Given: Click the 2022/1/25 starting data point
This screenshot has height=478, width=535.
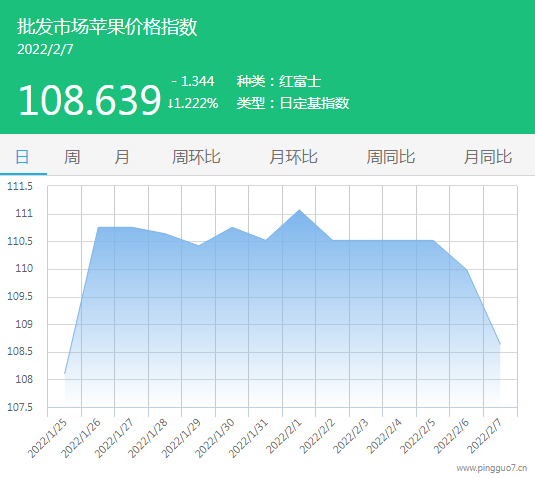Looking at the screenshot, I should pyautogui.click(x=64, y=374).
